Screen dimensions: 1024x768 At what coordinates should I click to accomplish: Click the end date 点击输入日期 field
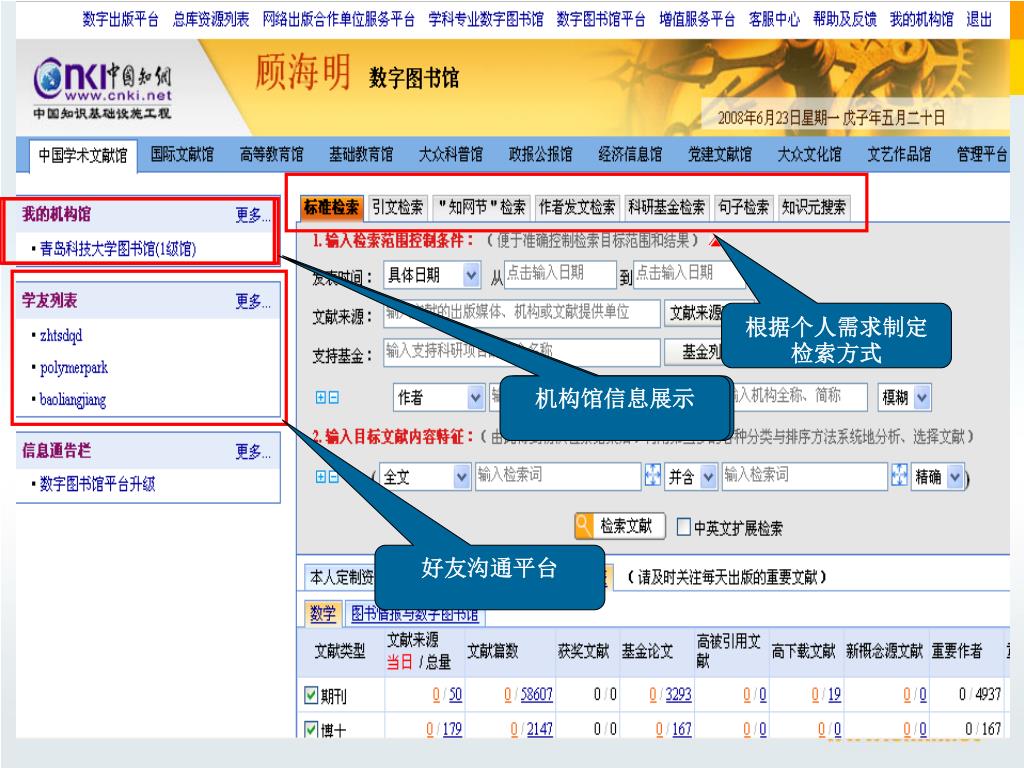coord(689,274)
